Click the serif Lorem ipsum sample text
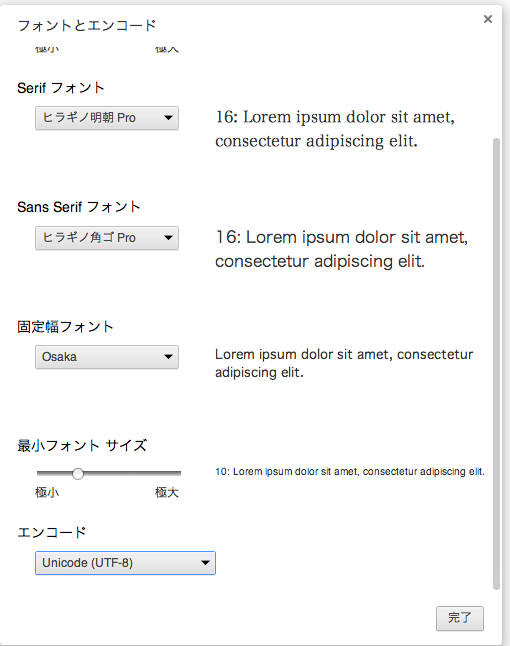Image resolution: width=510 pixels, height=646 pixels. pos(335,129)
